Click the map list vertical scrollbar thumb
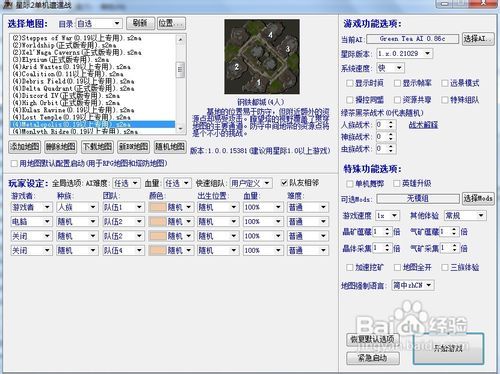The width and height of the screenshot is (500, 374). (180, 69)
